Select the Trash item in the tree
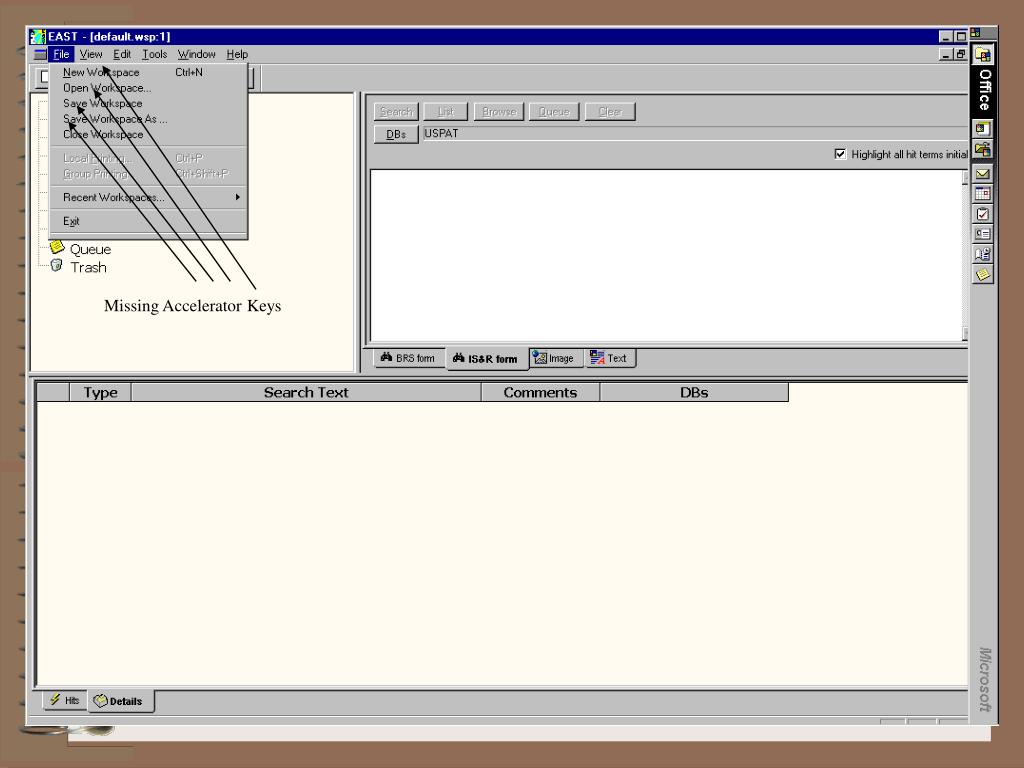 [x=88, y=267]
